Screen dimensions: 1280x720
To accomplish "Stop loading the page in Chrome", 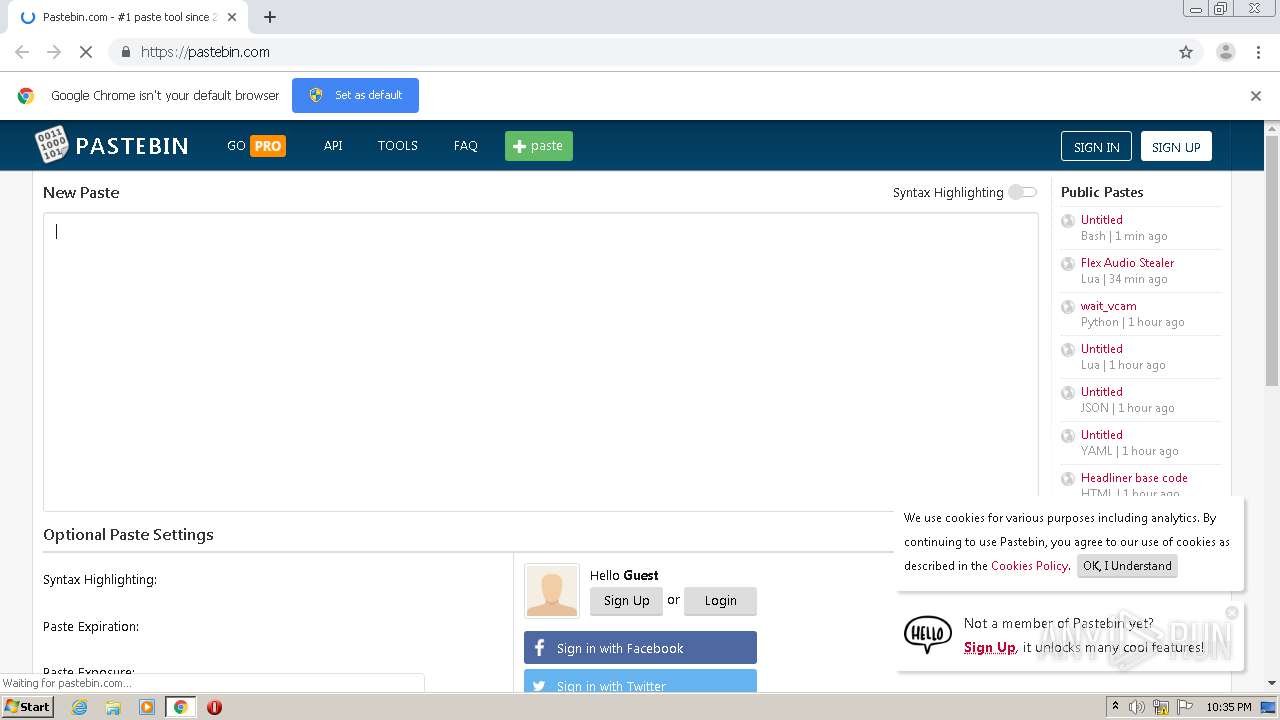I will pos(86,52).
